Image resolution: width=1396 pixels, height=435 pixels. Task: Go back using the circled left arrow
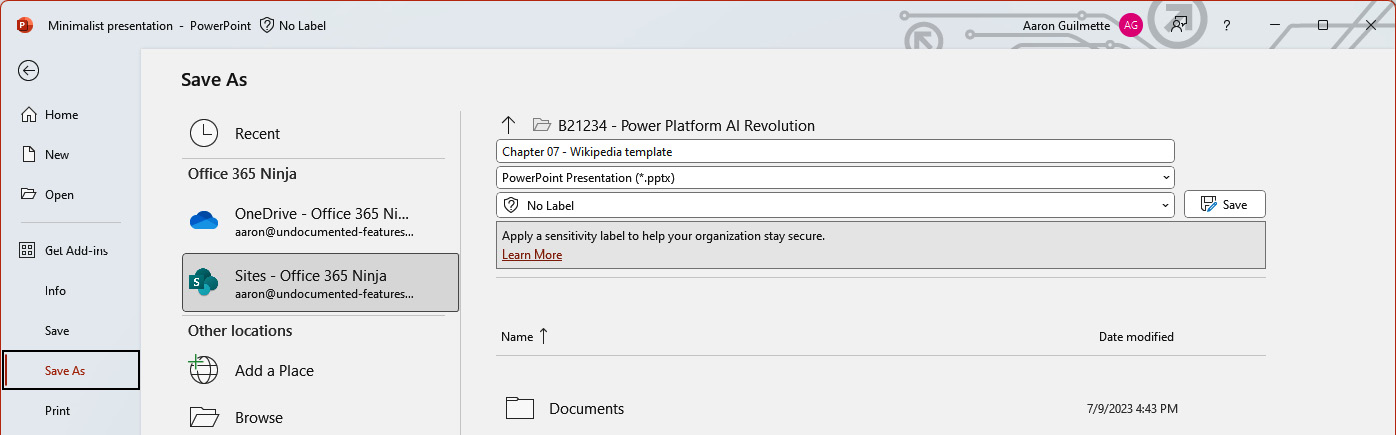click(x=29, y=70)
